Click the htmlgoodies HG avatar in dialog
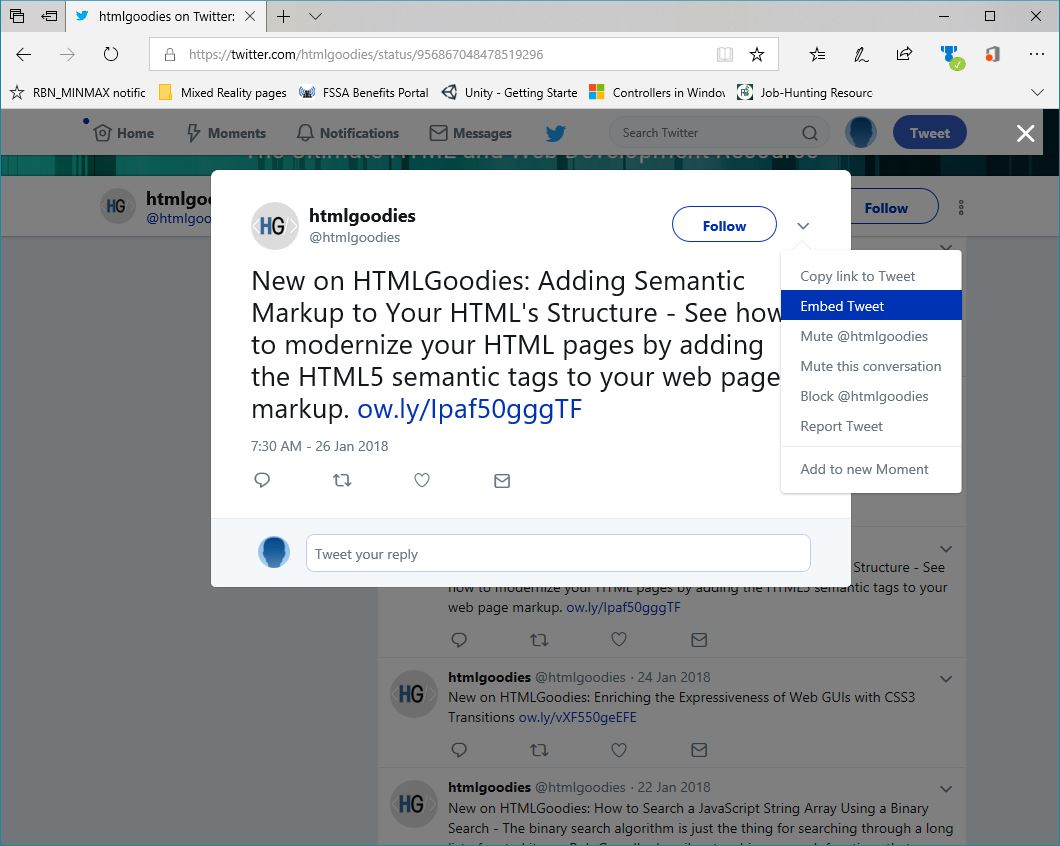 tap(274, 226)
